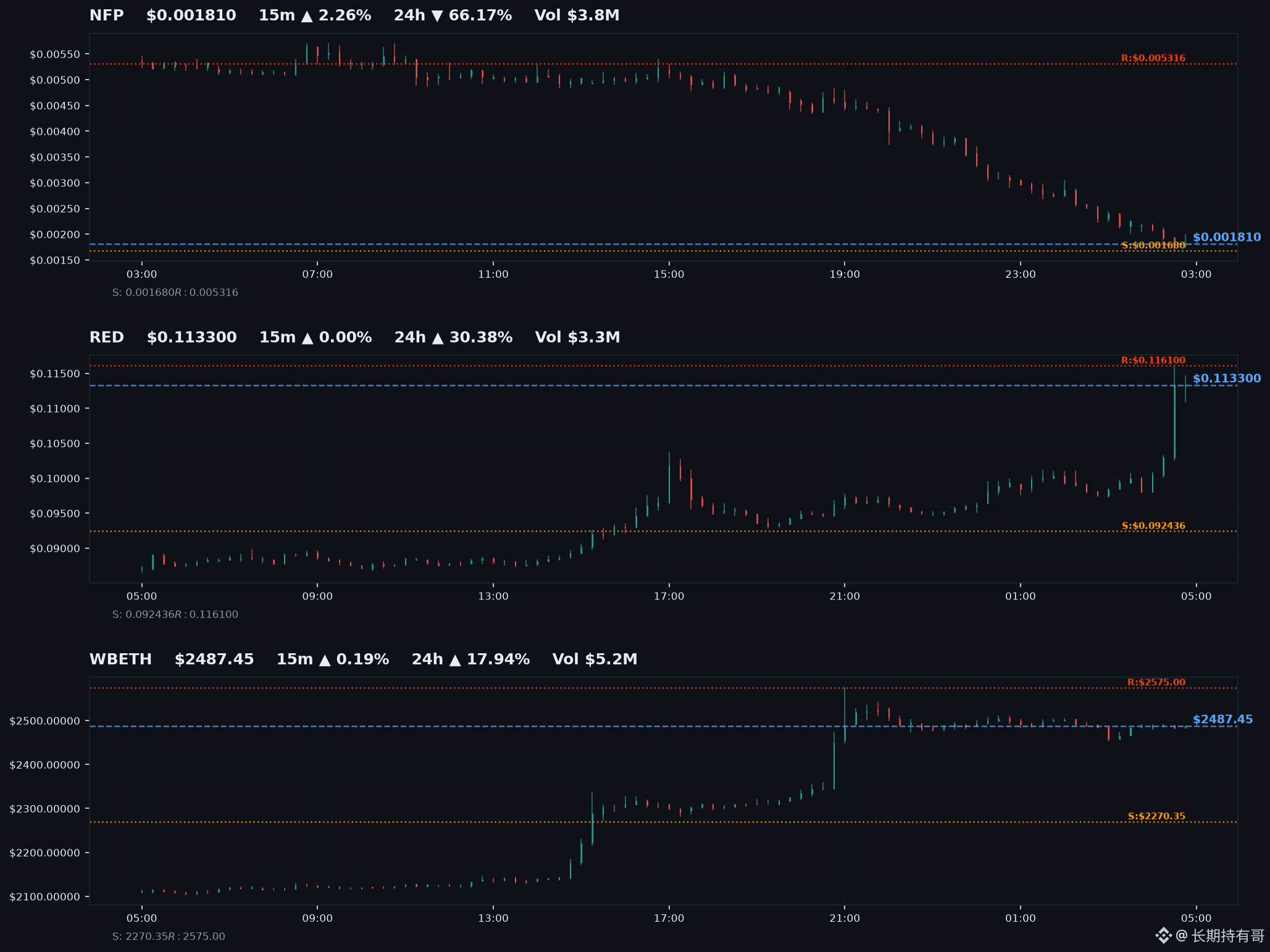Click the NFP 15m ▲ 2.26% change

(x=315, y=15)
